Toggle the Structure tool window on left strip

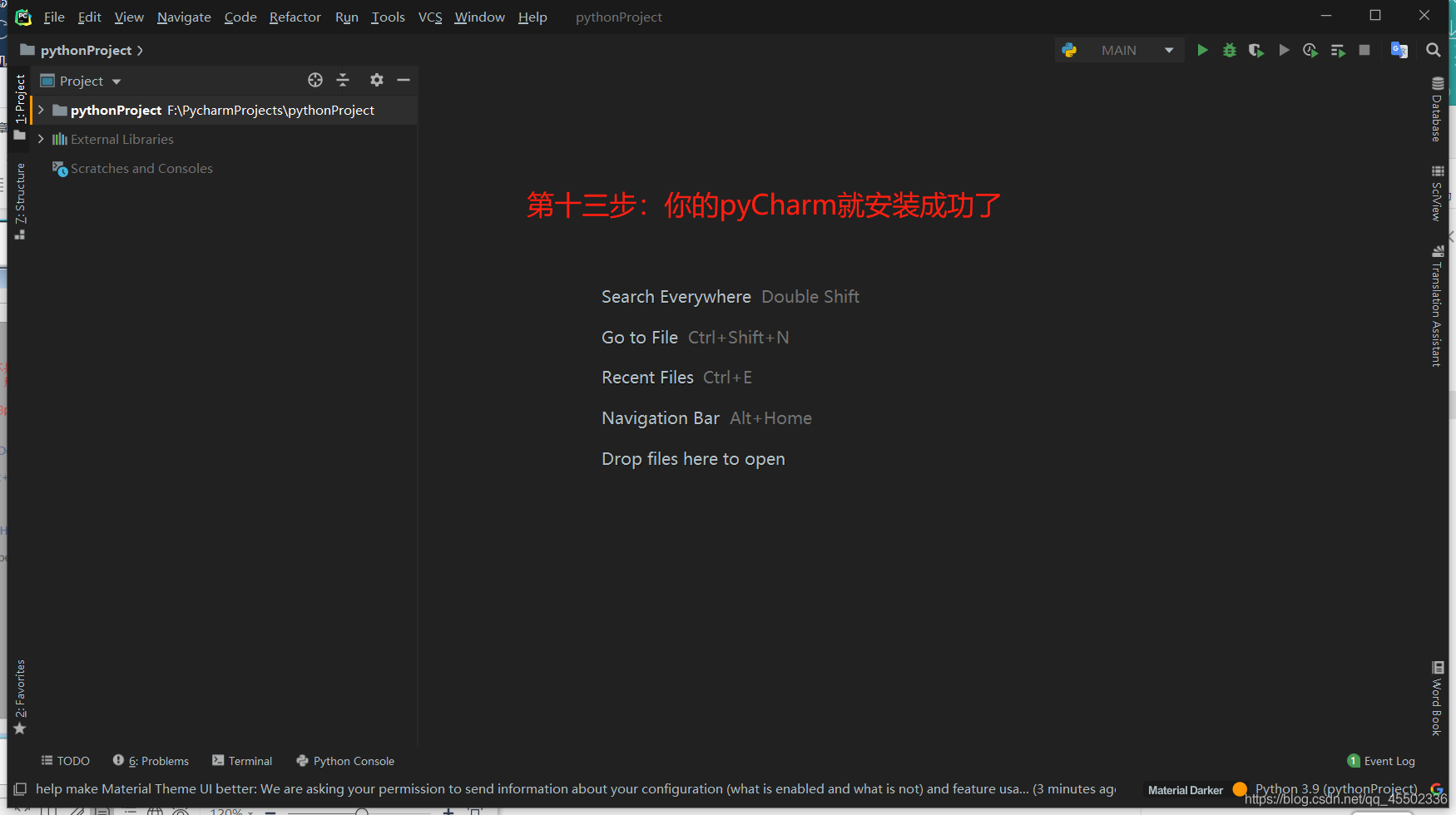tap(20, 200)
